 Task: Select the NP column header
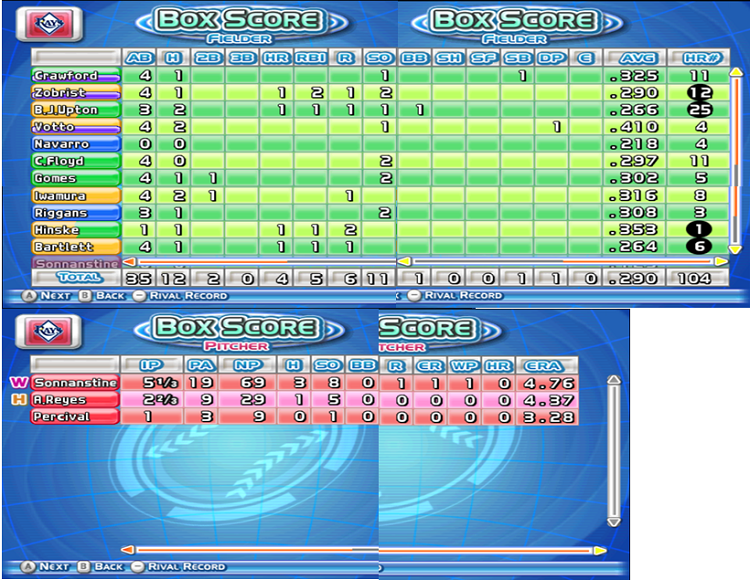[247, 365]
